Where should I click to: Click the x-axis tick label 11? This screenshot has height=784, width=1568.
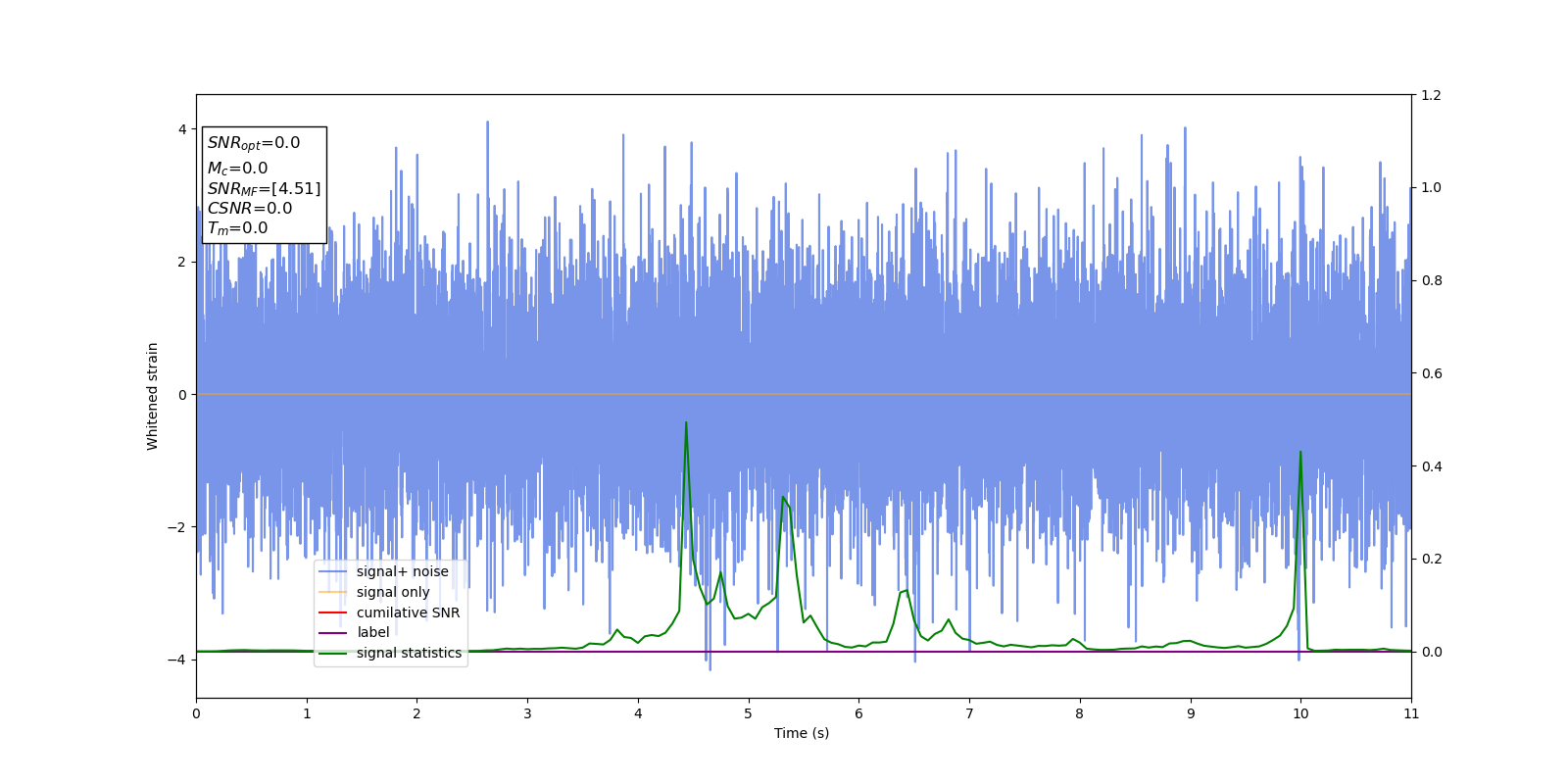(1411, 713)
